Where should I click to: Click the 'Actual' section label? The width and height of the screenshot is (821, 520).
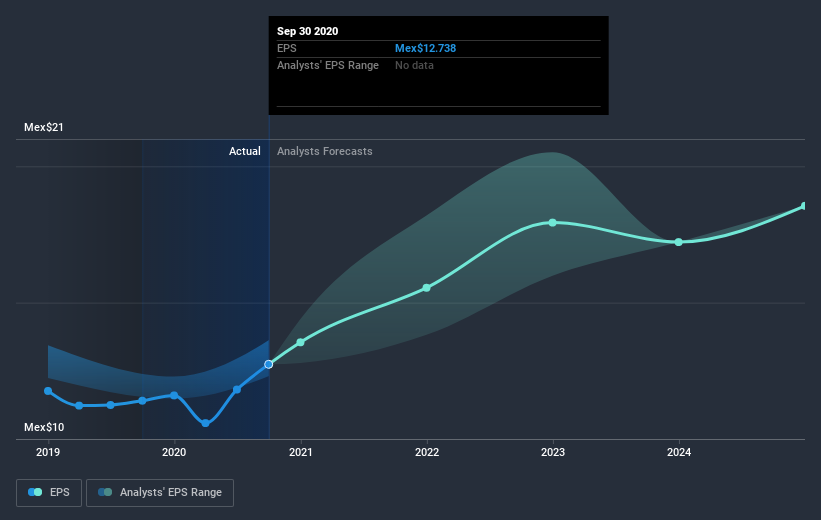click(x=245, y=151)
